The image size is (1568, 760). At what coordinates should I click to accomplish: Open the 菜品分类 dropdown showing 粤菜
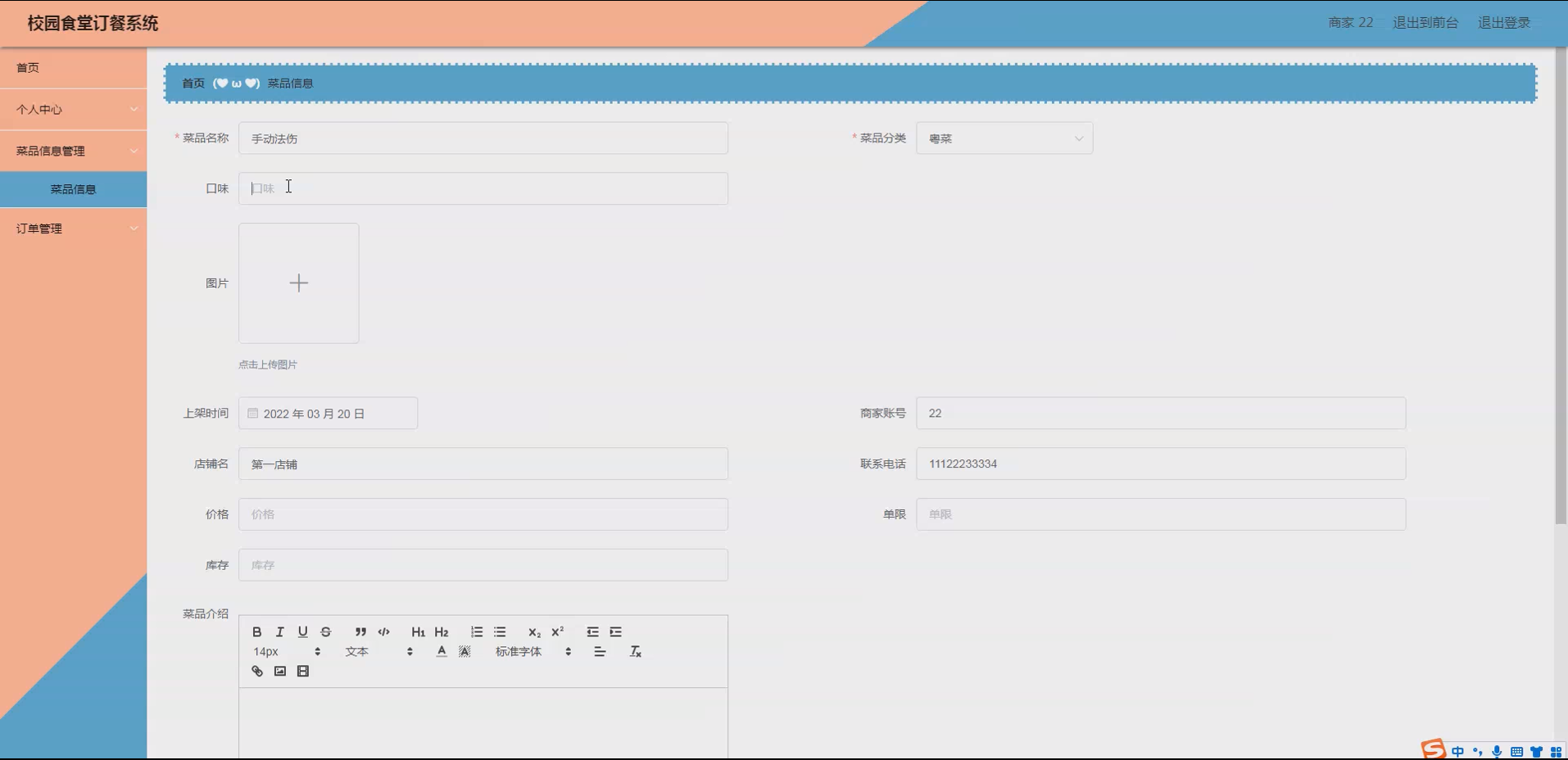point(1004,138)
